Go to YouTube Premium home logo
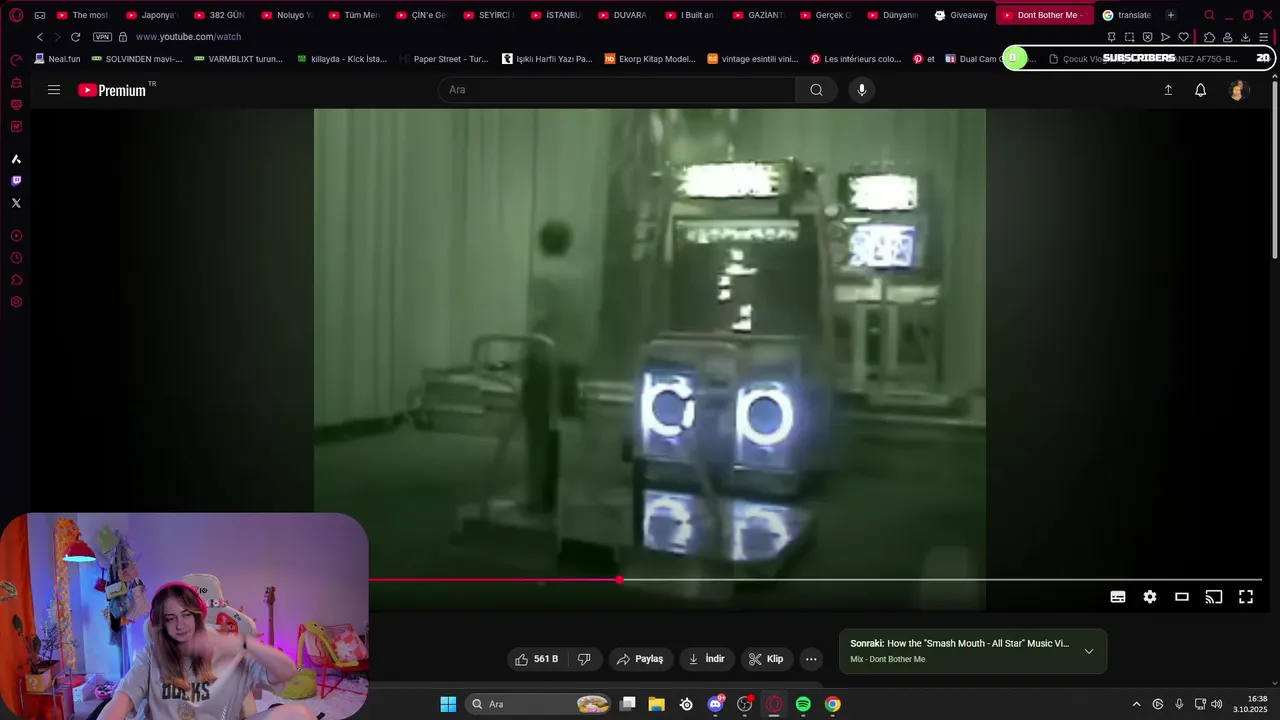Viewport: 1280px width, 720px height. point(113,90)
